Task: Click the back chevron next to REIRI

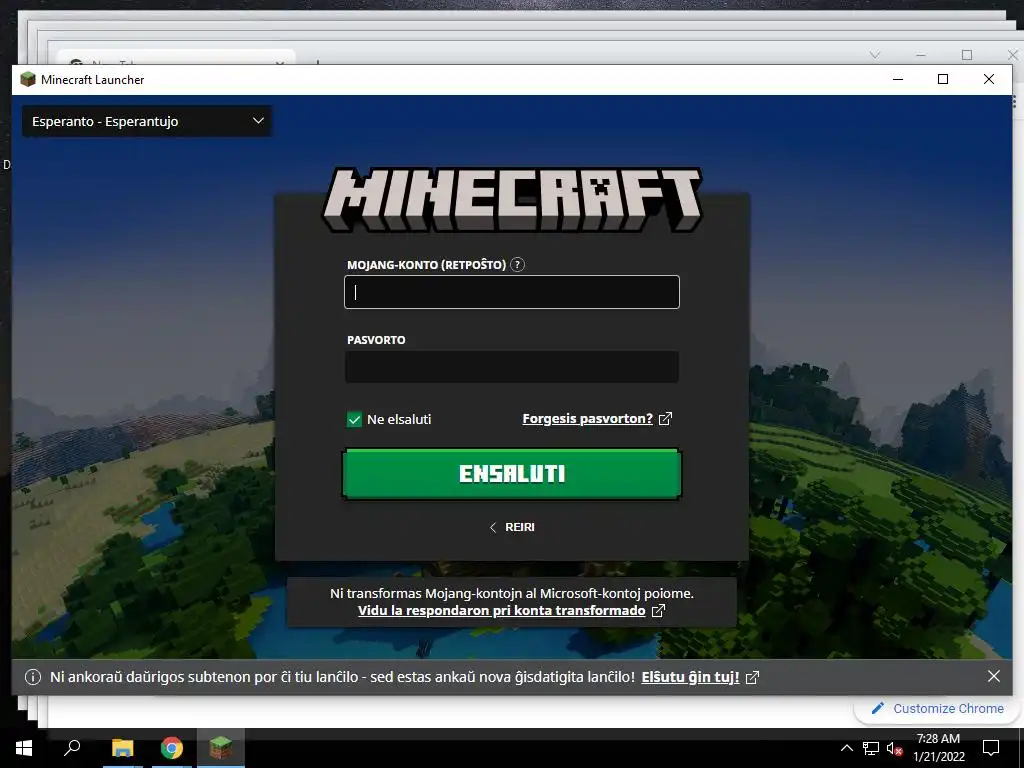Action: coord(493,527)
